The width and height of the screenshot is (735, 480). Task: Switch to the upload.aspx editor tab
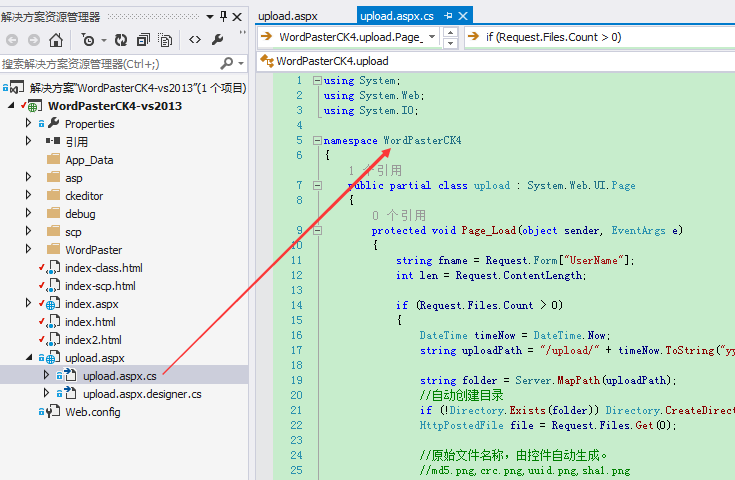click(288, 16)
